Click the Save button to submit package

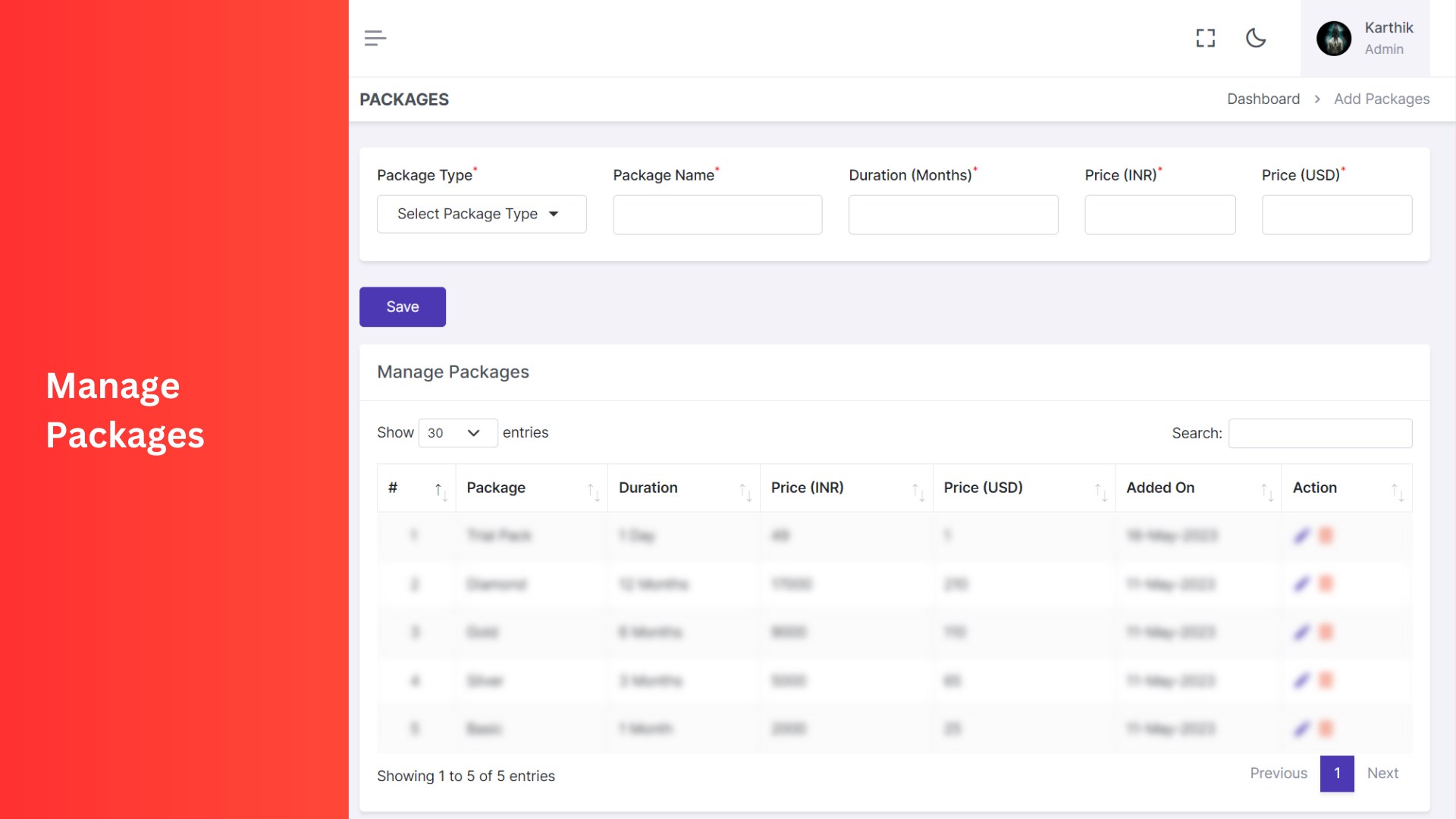coord(402,306)
